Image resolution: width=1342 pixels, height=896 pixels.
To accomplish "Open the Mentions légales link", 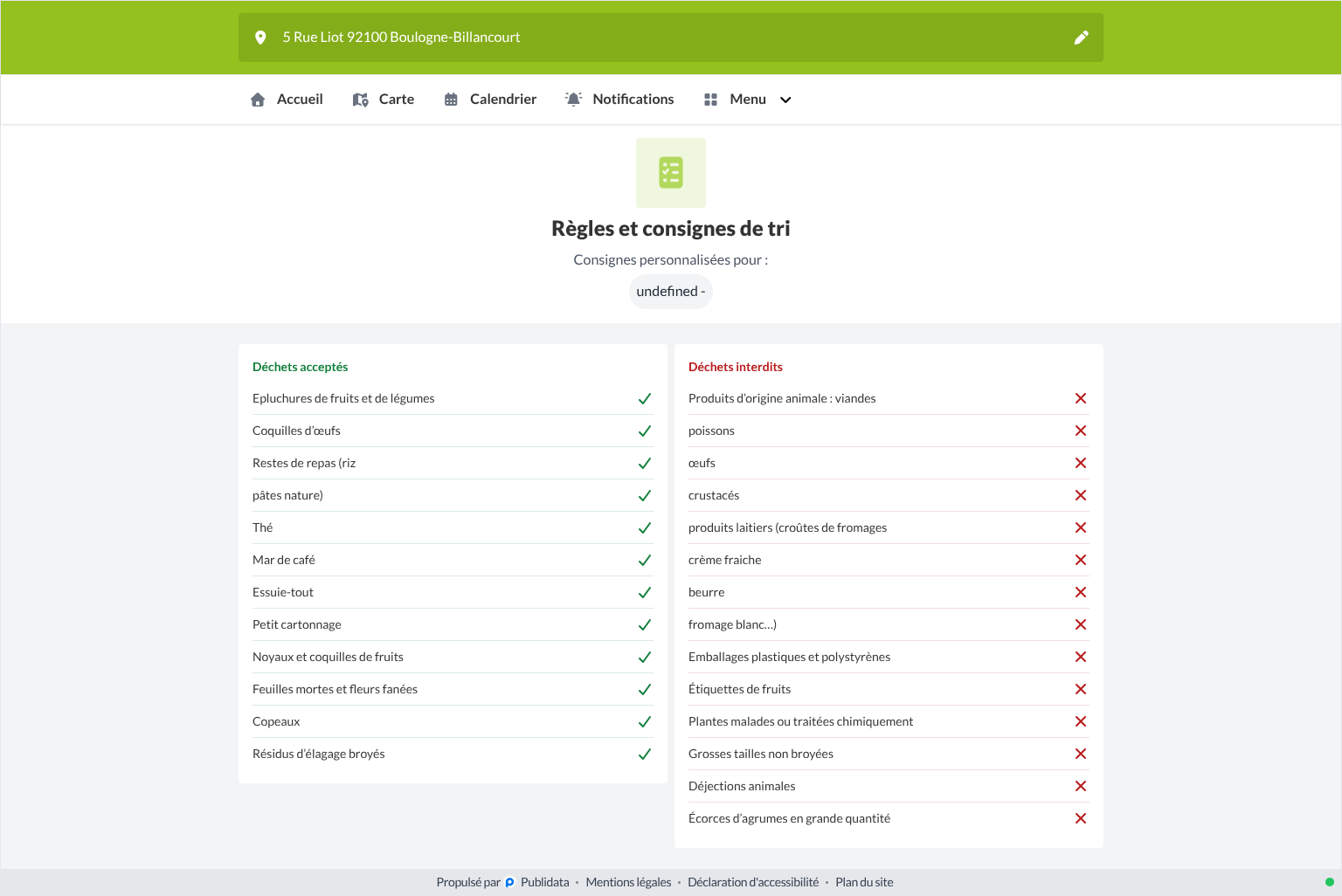I will click(628, 883).
